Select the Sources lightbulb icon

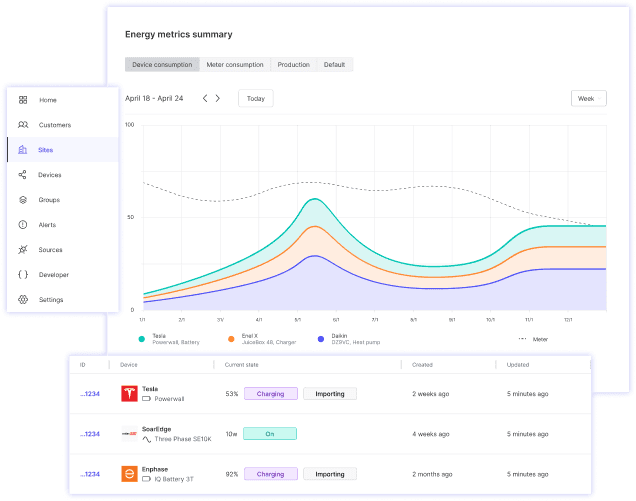(23, 250)
